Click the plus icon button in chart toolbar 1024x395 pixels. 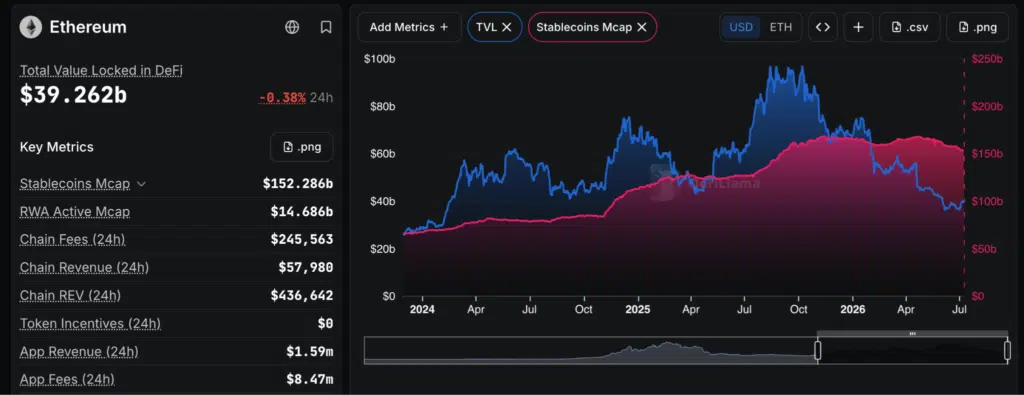point(858,27)
